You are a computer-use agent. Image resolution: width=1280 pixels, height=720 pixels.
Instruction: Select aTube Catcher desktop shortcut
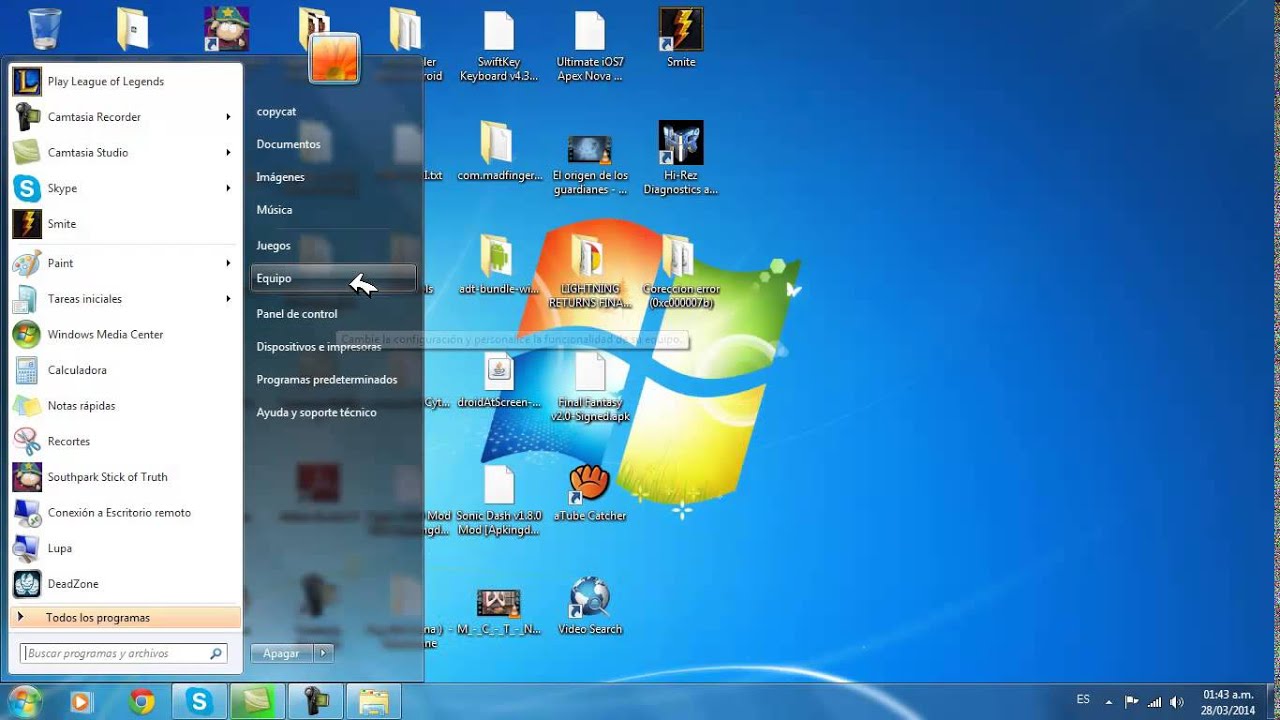pyautogui.click(x=590, y=493)
